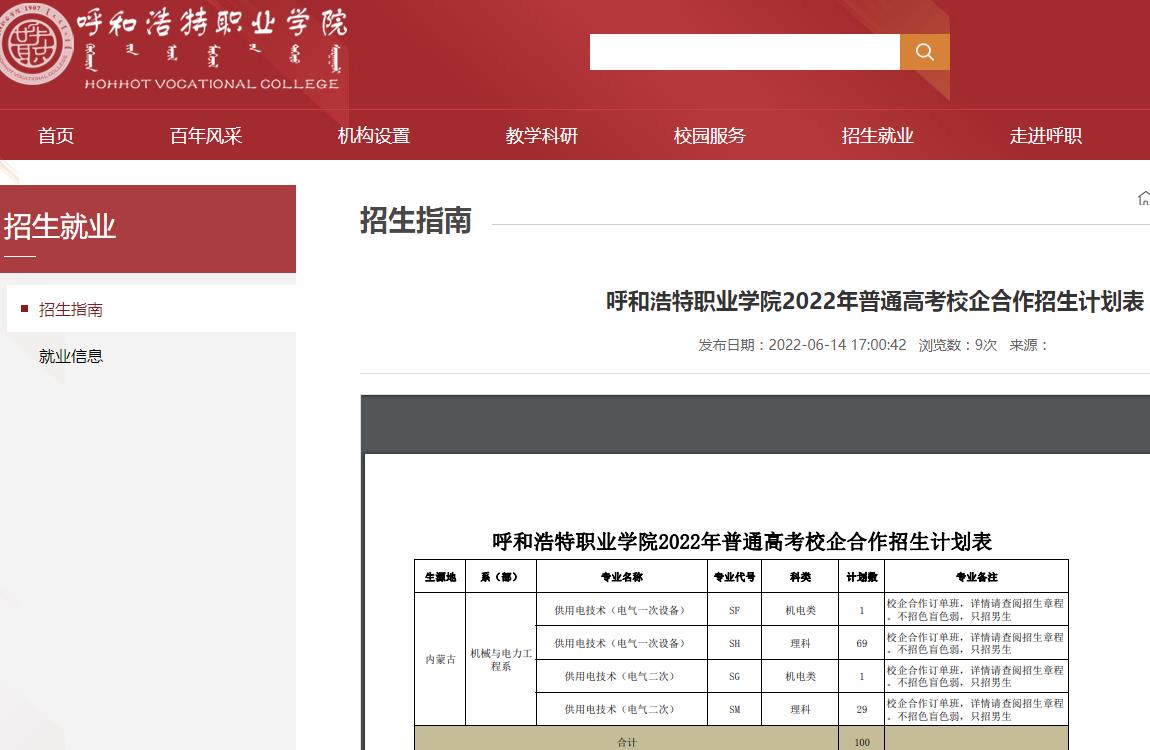Click the SM major code cell

pyautogui.click(x=734, y=709)
